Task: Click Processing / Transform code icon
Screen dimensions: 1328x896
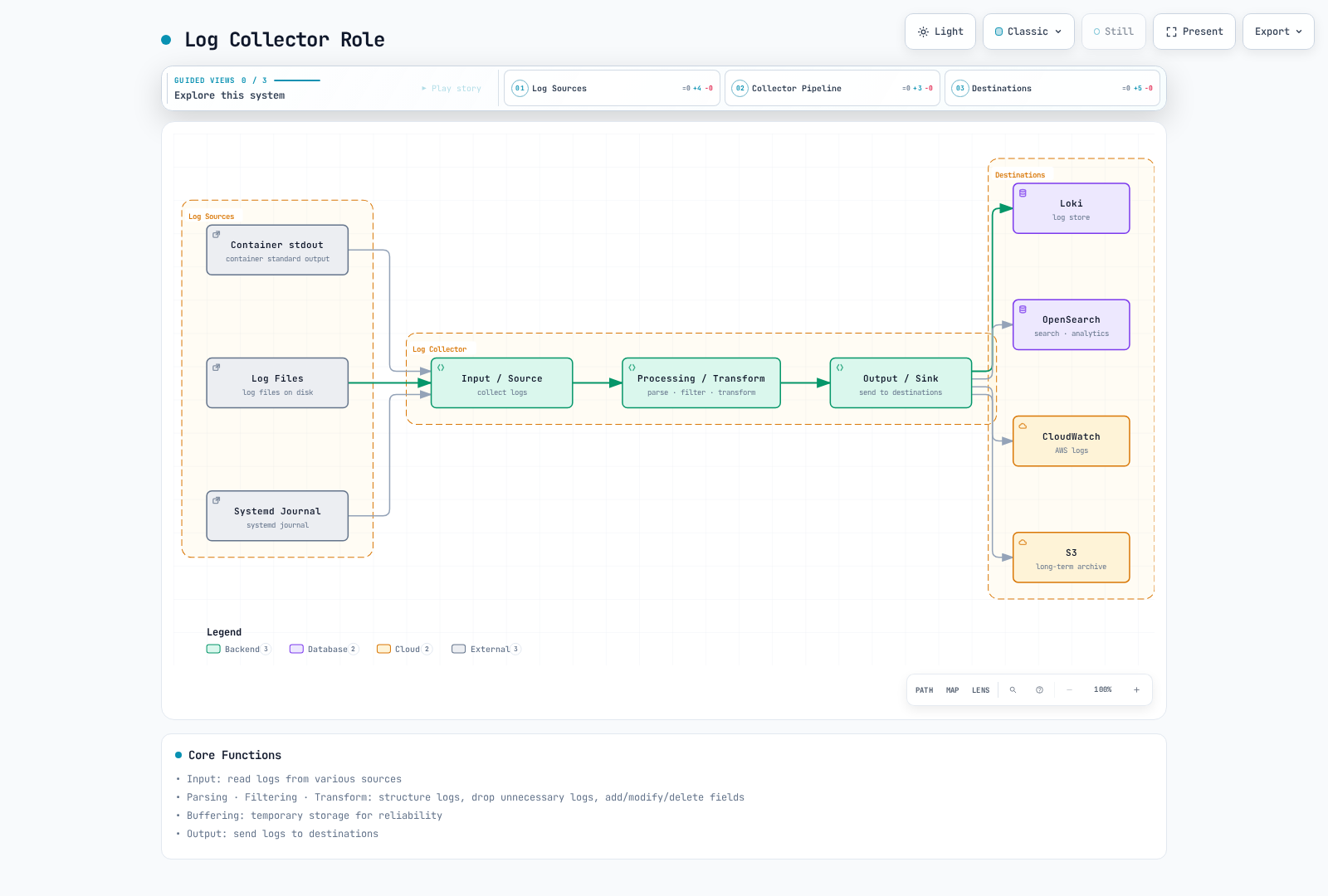Action: [x=632, y=367]
